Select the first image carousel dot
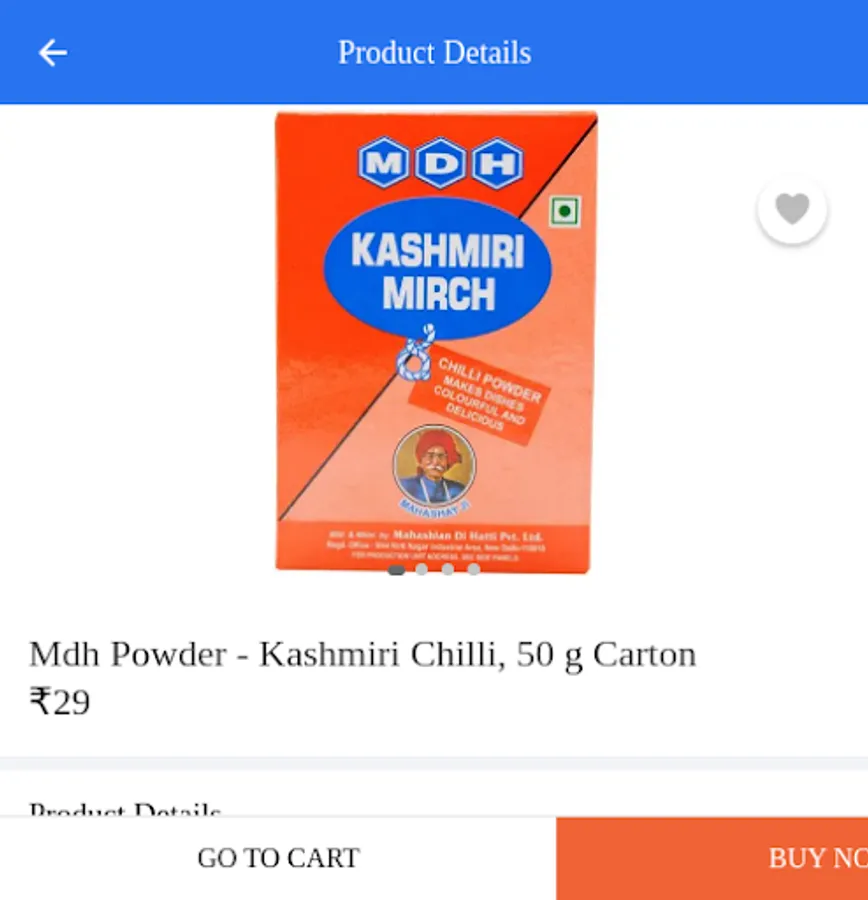The height and width of the screenshot is (900, 868). pos(397,570)
